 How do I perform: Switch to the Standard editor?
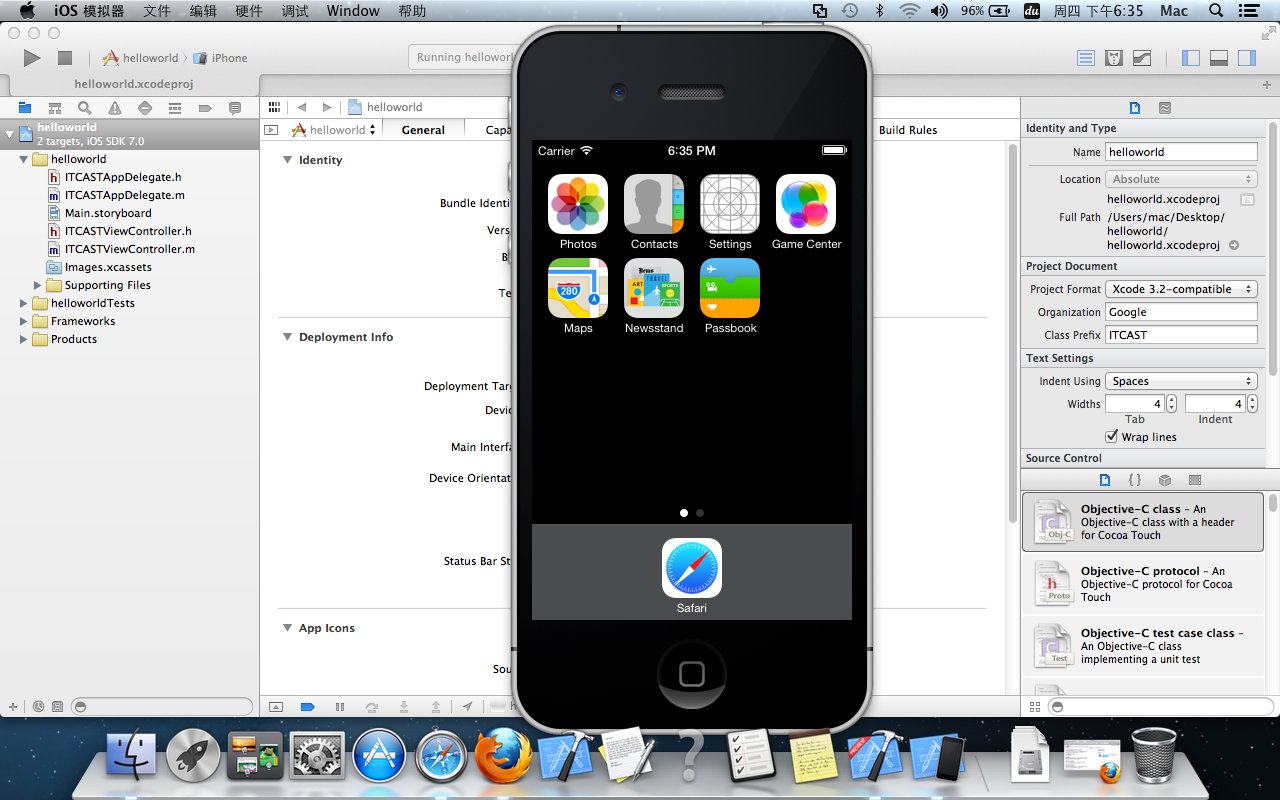point(1086,58)
